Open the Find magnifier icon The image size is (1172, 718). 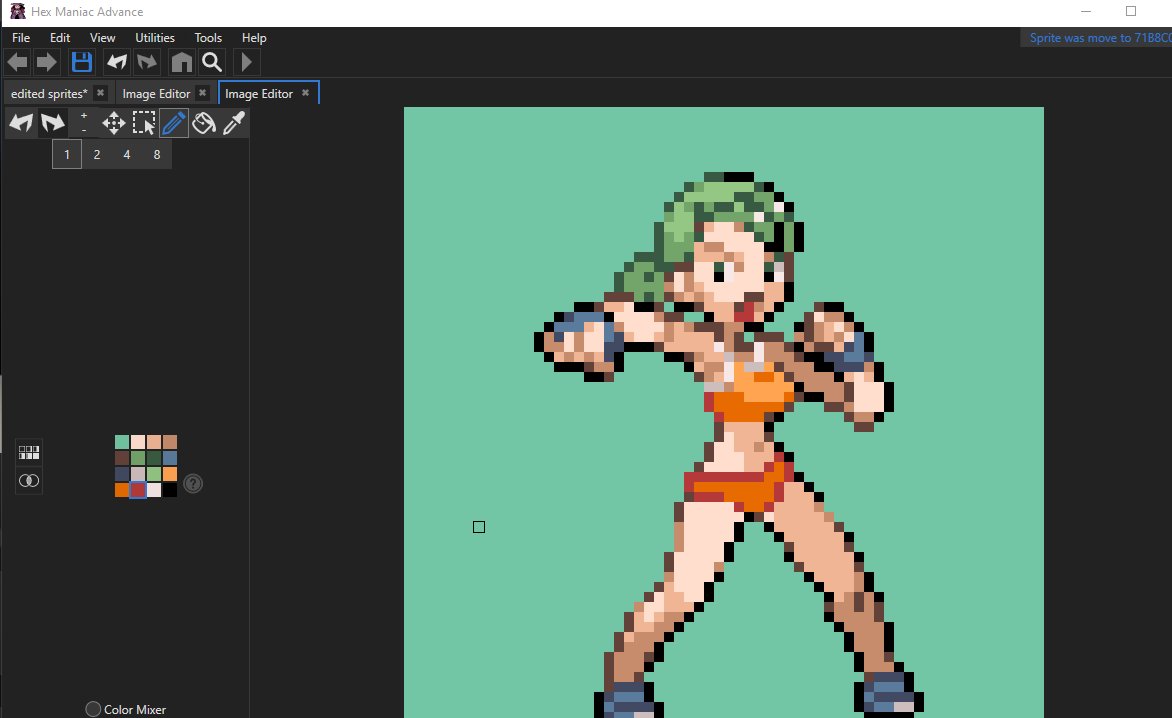[x=212, y=62]
